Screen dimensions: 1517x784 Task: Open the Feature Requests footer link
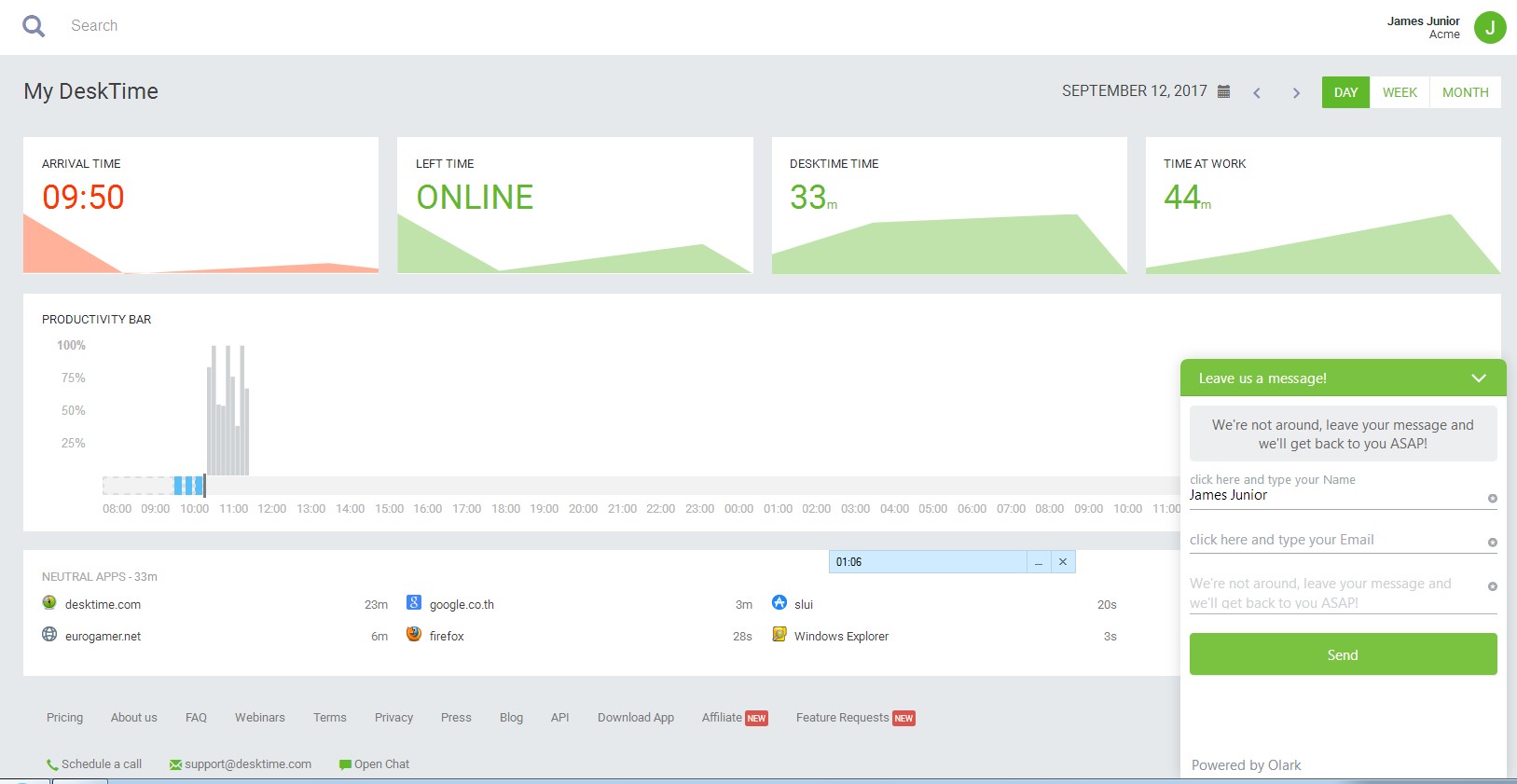843,718
